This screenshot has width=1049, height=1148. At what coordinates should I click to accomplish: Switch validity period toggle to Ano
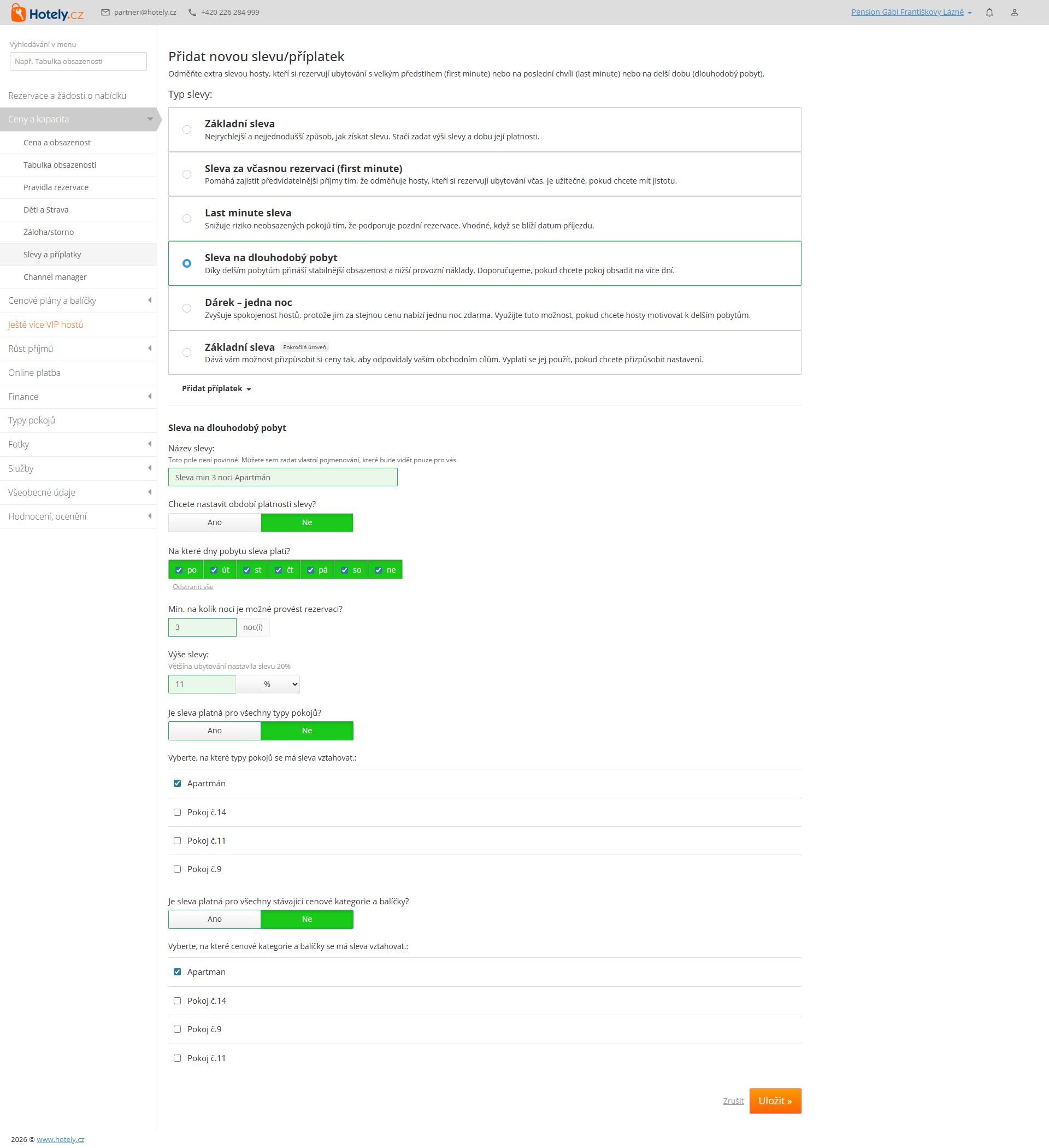click(x=215, y=522)
